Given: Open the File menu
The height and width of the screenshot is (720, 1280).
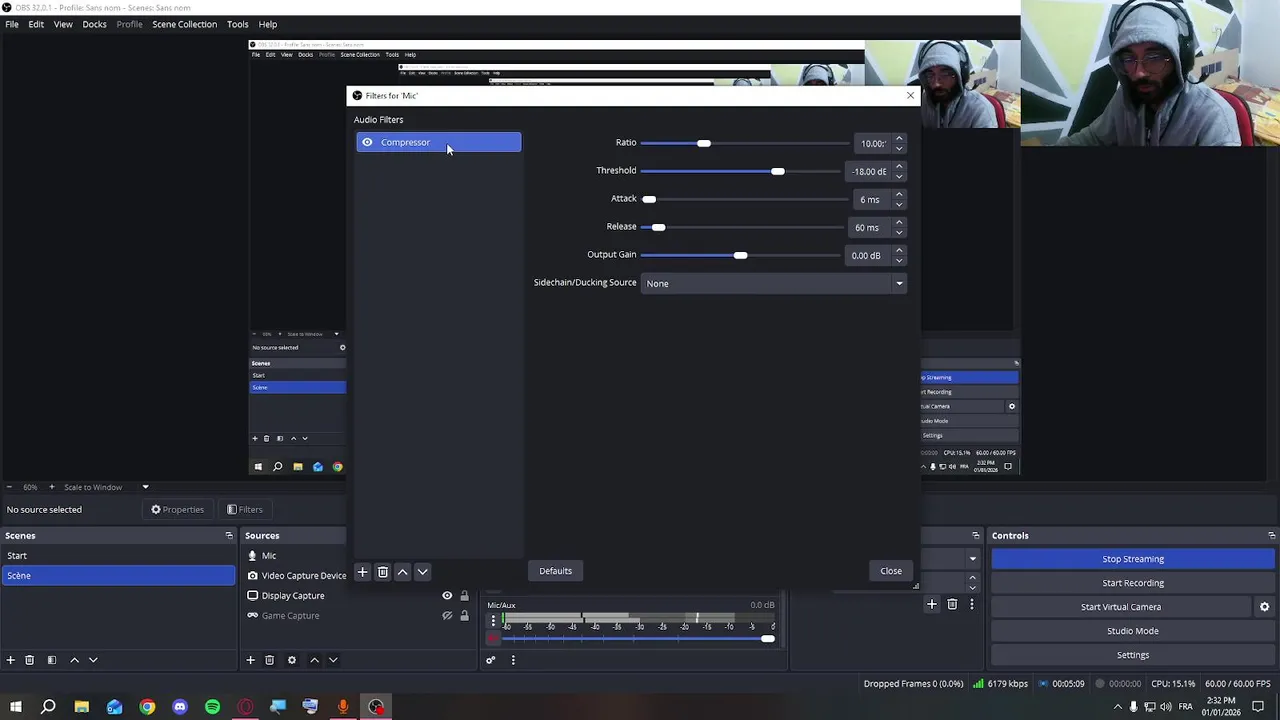Looking at the screenshot, I should pyautogui.click(x=12, y=24).
